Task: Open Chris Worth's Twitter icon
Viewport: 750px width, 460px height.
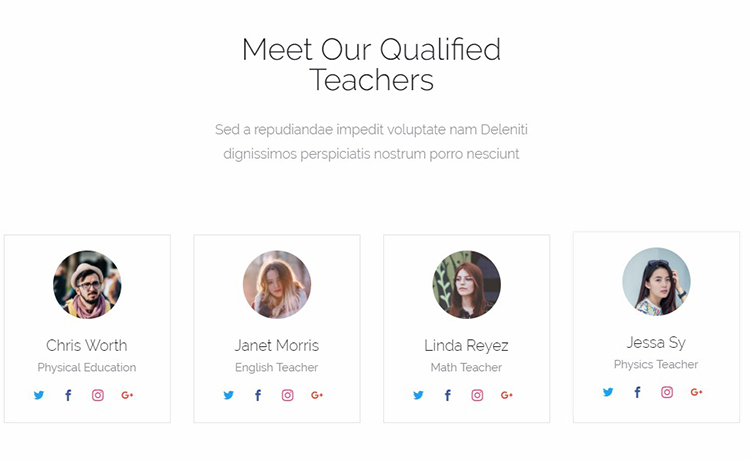Action: (39, 395)
